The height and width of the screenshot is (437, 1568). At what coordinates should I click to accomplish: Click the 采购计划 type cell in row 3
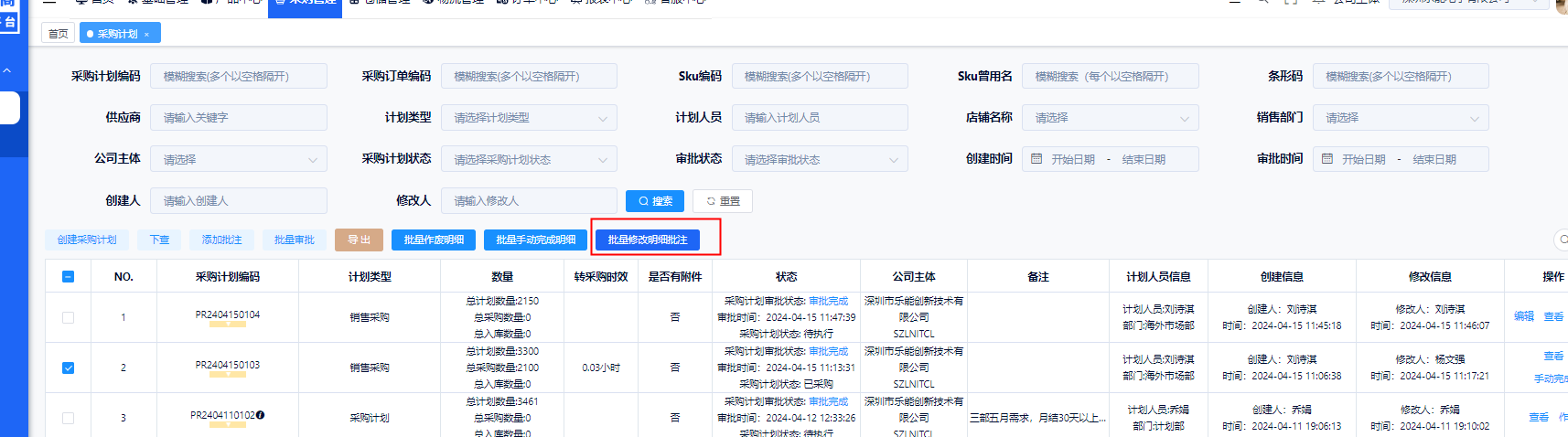coord(370,418)
